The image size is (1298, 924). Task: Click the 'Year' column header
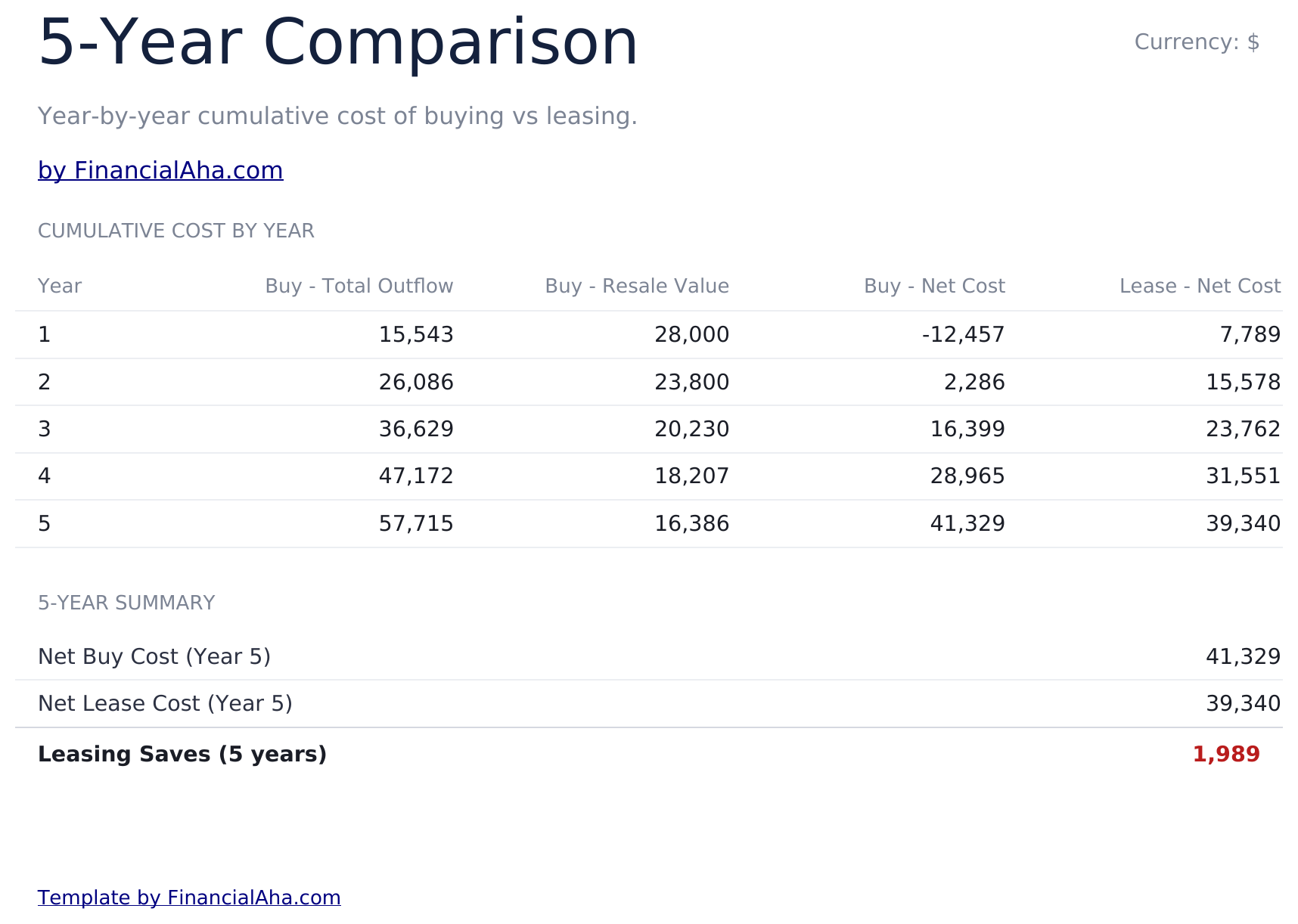click(x=60, y=287)
